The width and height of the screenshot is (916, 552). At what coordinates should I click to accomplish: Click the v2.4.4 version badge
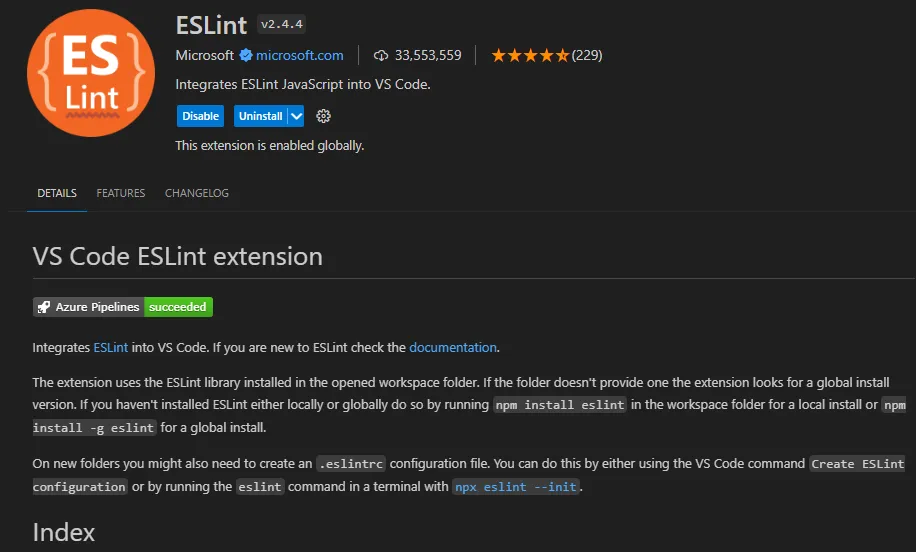[x=282, y=24]
